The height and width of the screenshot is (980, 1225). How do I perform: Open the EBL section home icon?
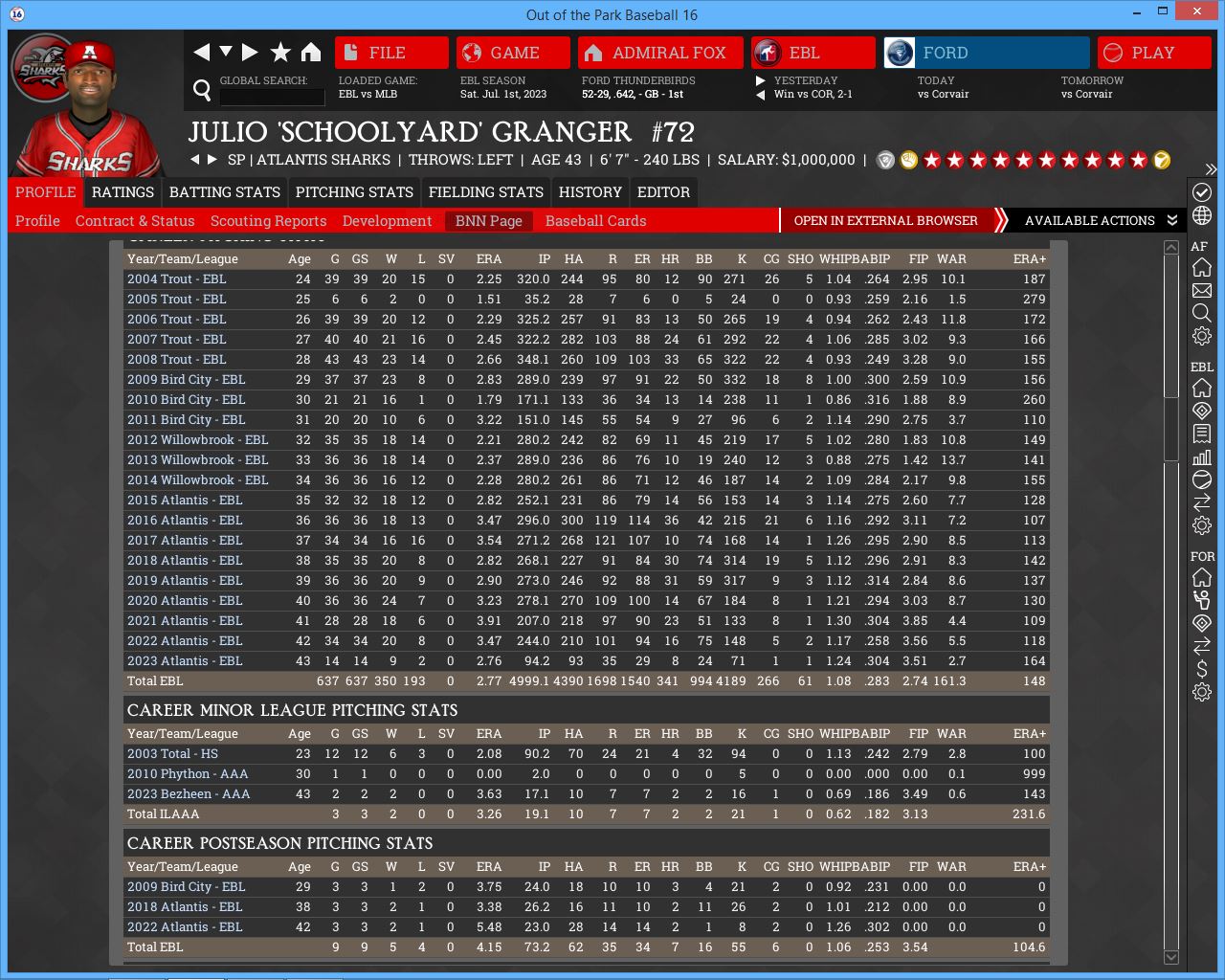tap(1202, 388)
